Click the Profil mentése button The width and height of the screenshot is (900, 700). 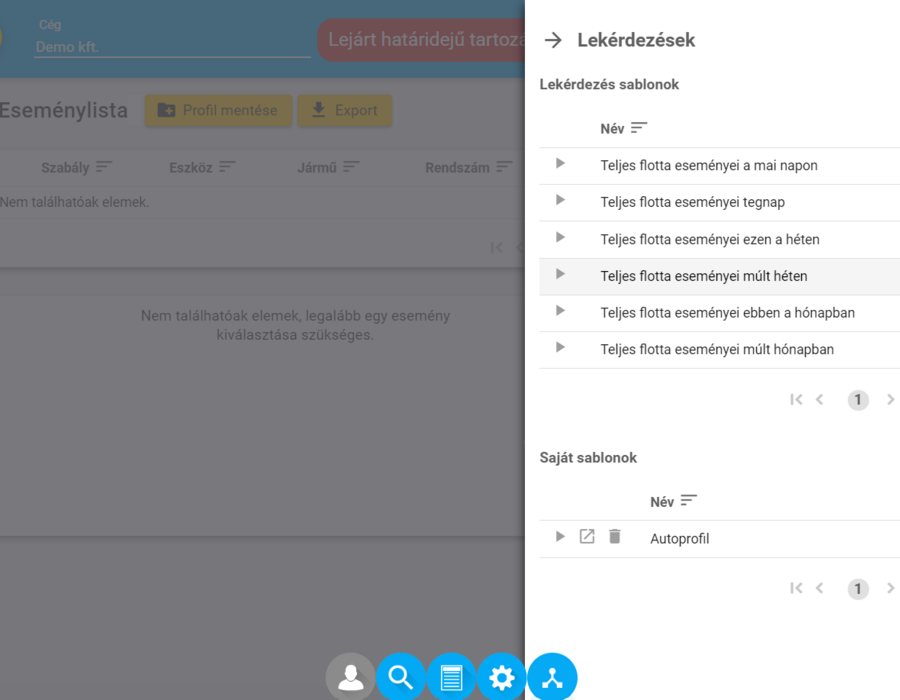[218, 110]
